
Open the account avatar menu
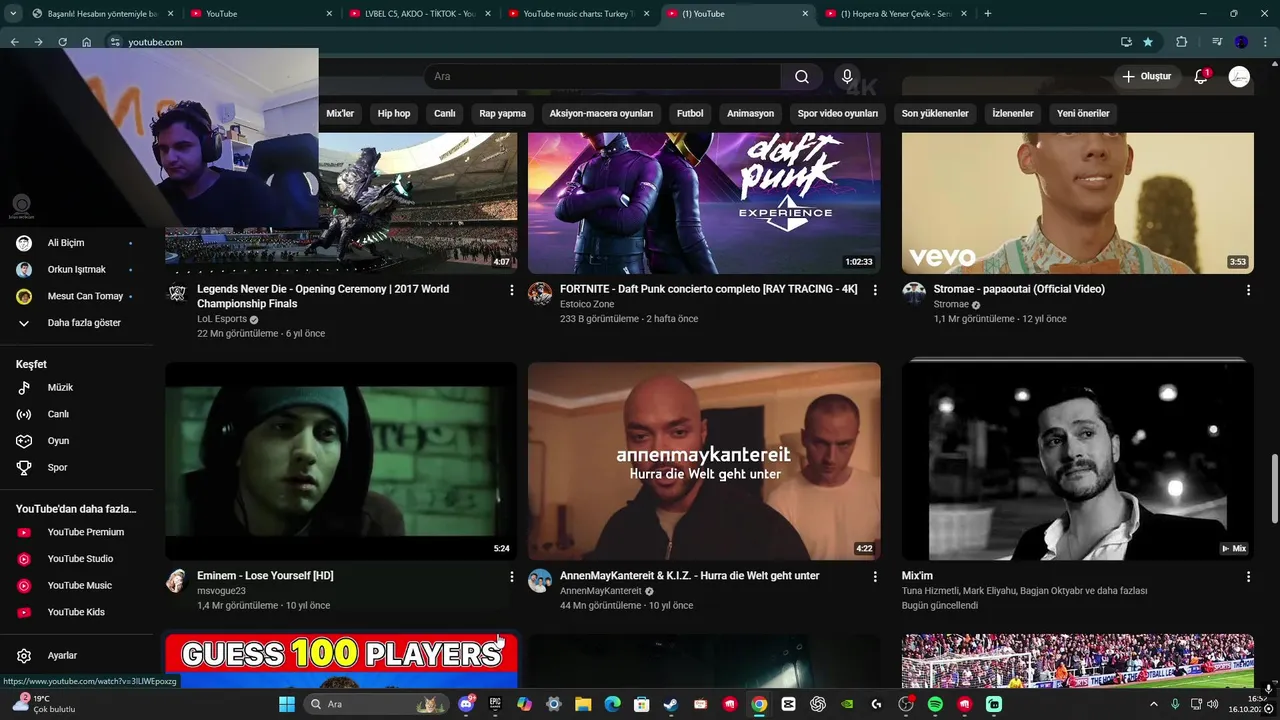(1239, 77)
